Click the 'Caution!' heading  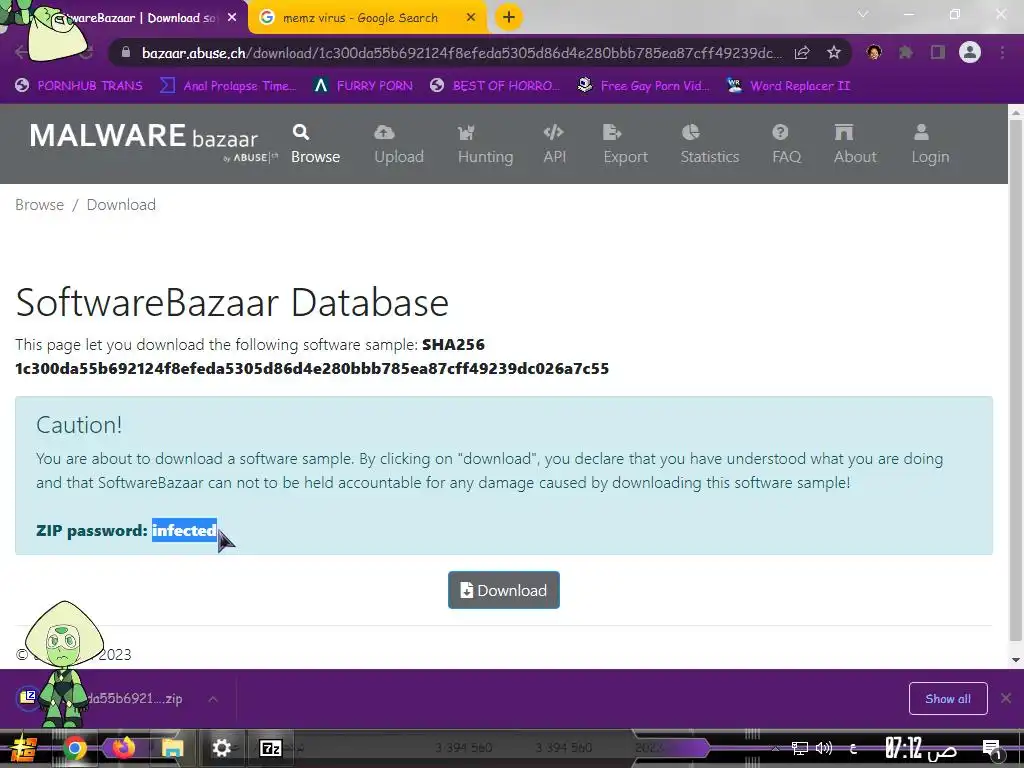point(79,425)
